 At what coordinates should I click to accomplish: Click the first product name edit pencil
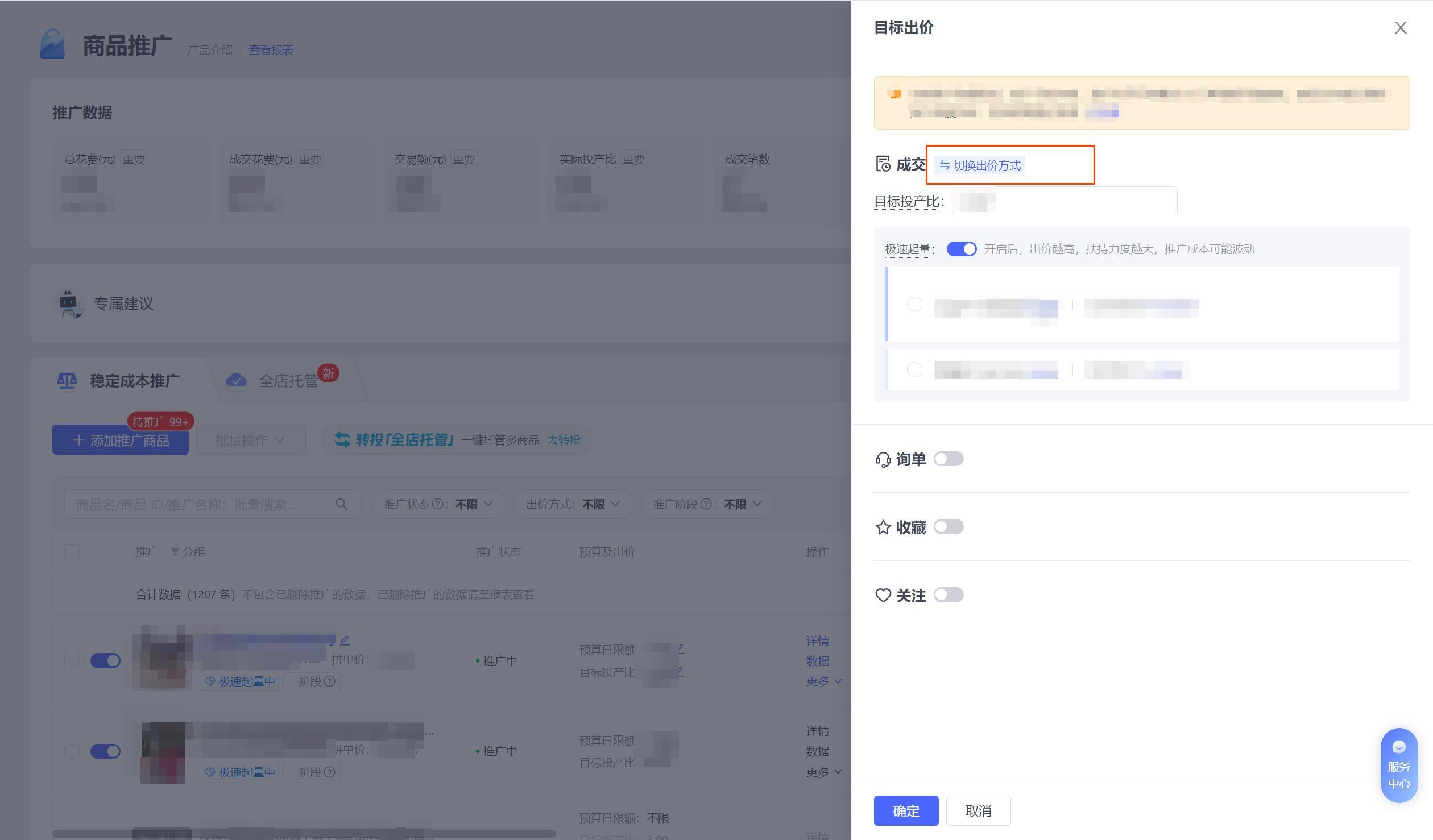(x=345, y=641)
